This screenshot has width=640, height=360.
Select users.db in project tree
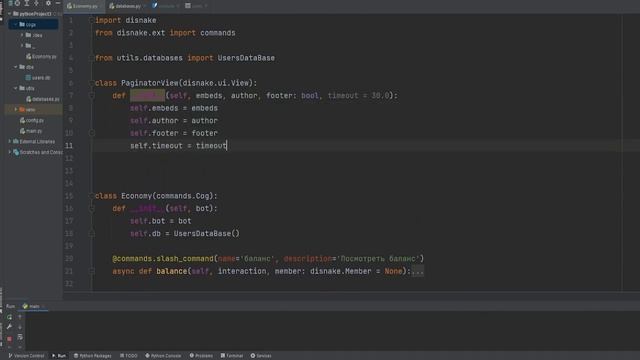(x=38, y=78)
